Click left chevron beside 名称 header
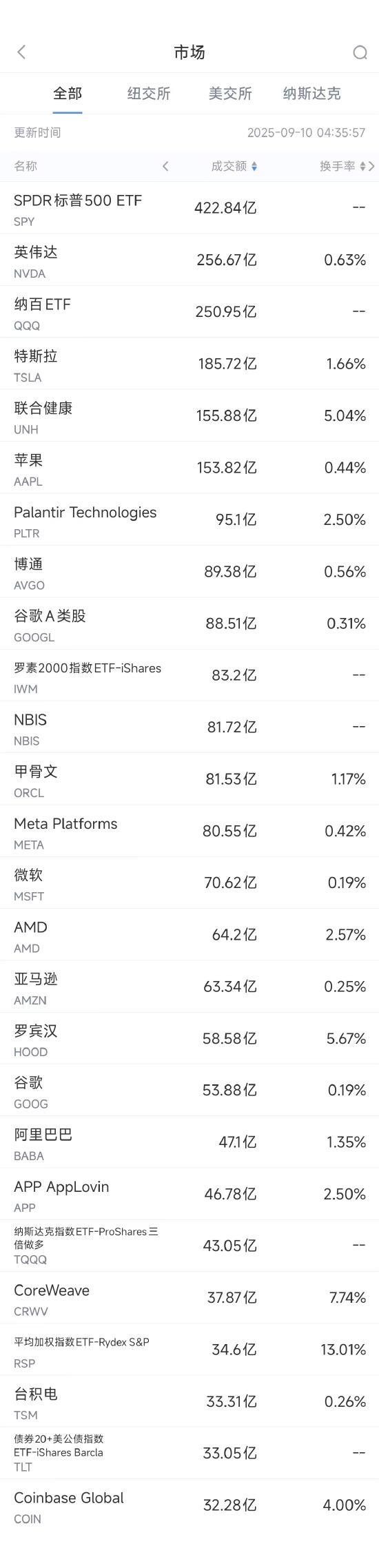The width and height of the screenshot is (379, 1568). point(165,166)
